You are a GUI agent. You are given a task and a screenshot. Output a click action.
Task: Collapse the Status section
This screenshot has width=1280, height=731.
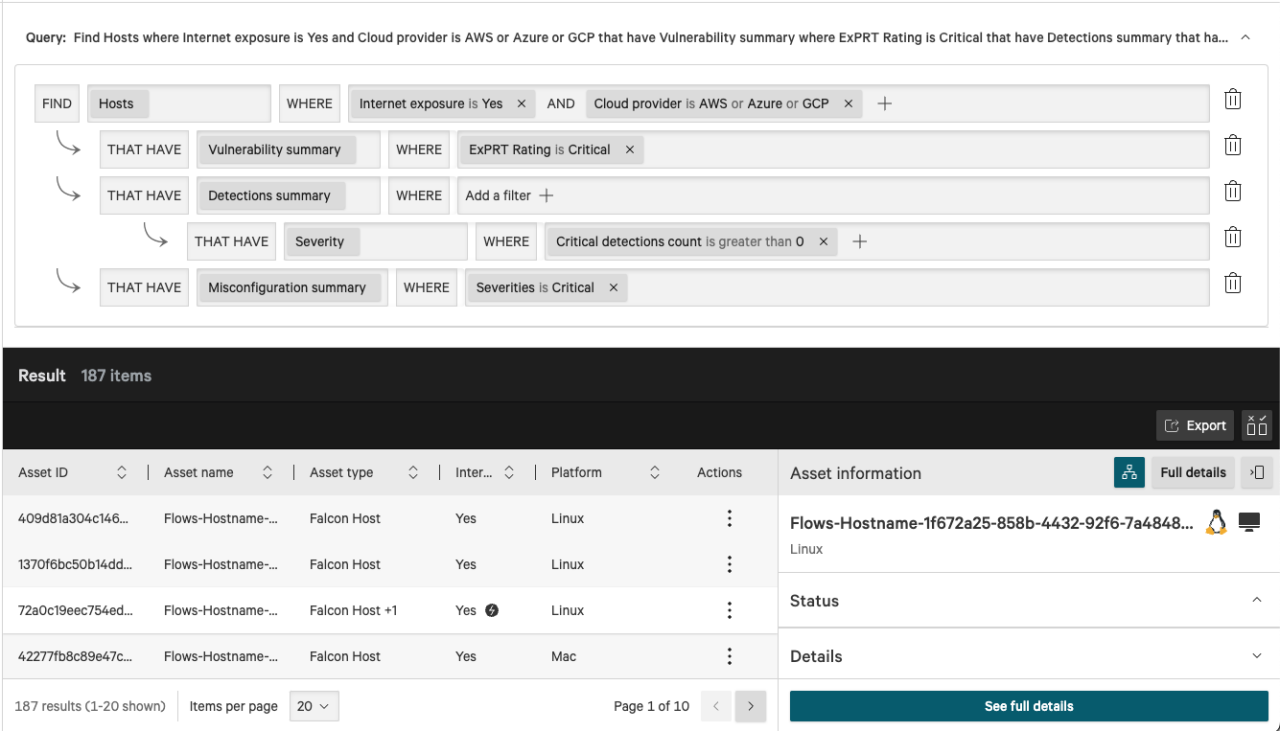(1257, 600)
